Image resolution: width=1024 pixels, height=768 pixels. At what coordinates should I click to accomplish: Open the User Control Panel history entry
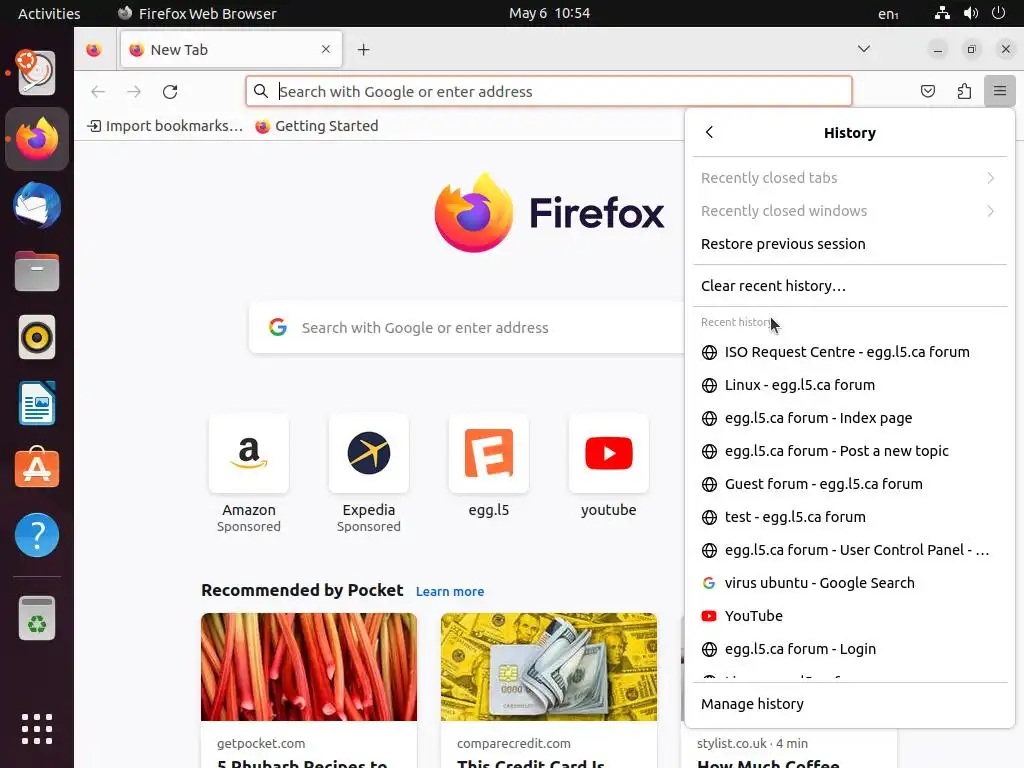(850, 550)
